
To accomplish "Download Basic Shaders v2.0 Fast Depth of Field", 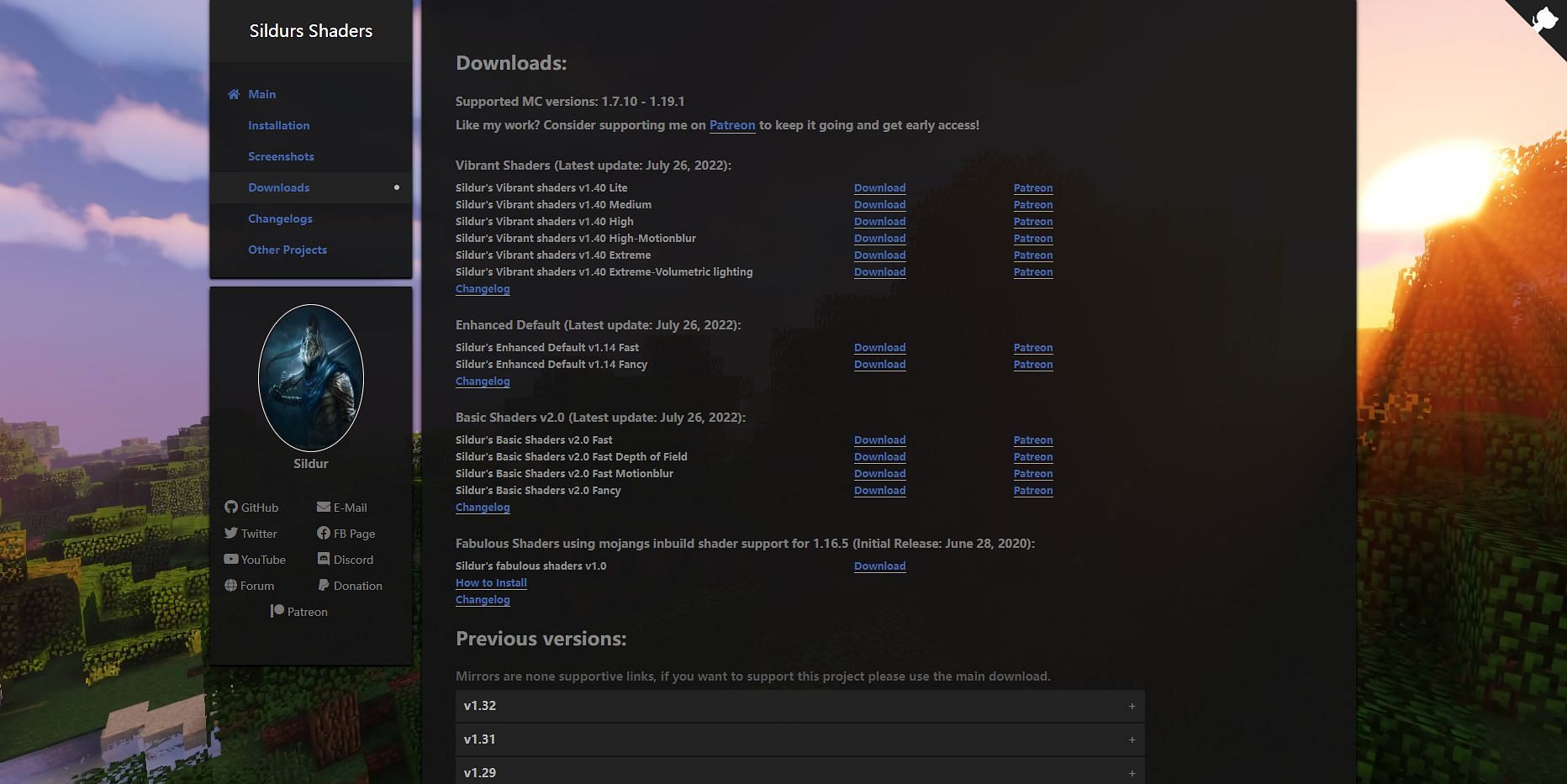I will [x=879, y=457].
